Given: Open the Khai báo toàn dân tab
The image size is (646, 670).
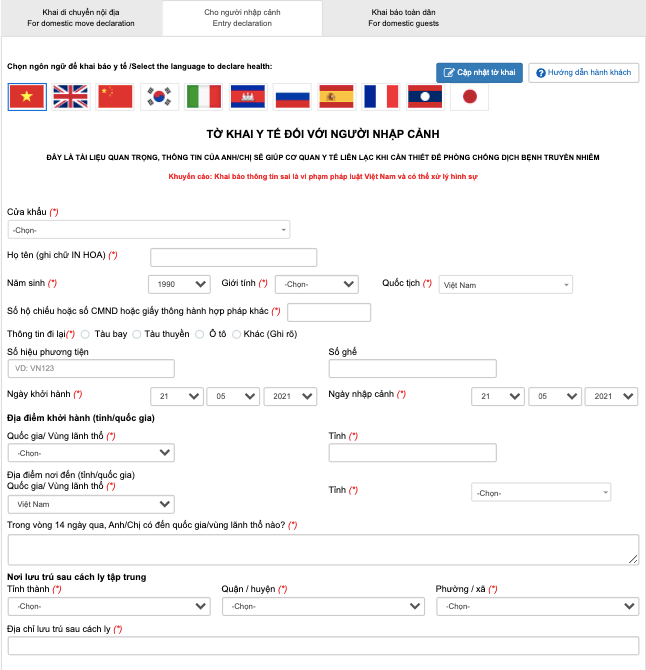Looking at the screenshot, I should [403, 18].
